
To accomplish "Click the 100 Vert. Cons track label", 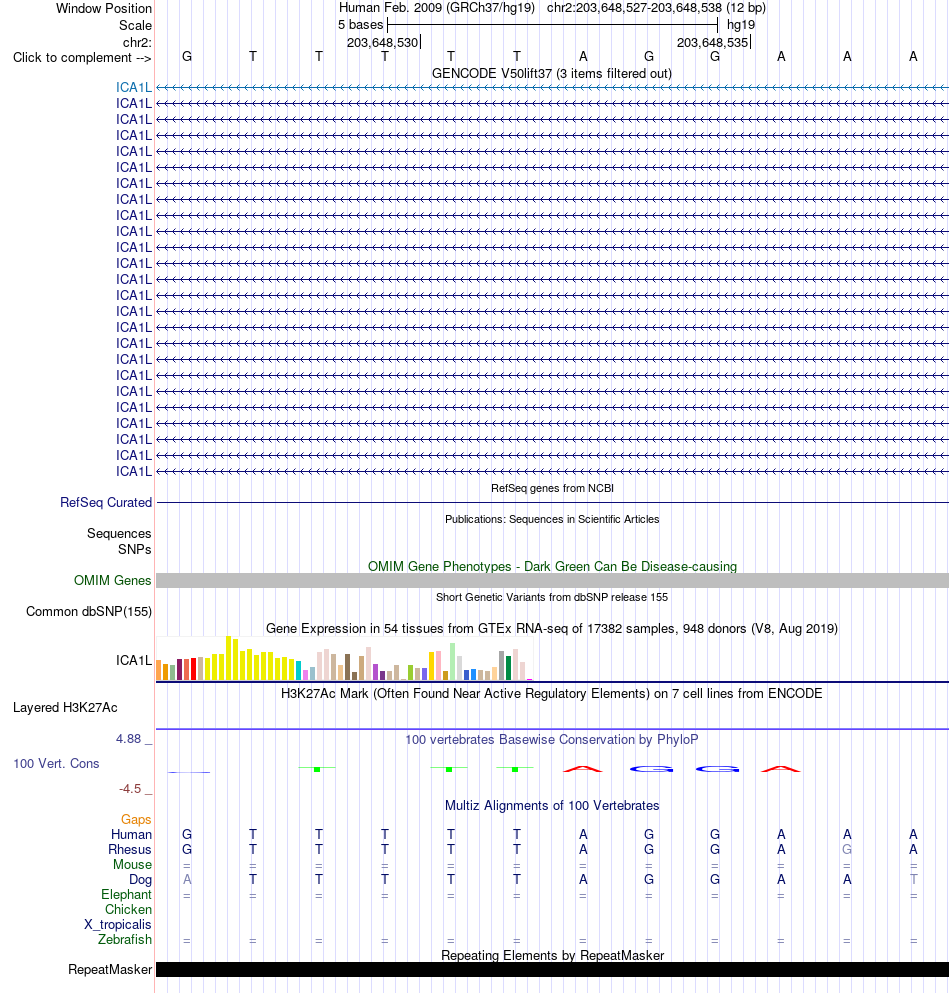I will pos(56,763).
